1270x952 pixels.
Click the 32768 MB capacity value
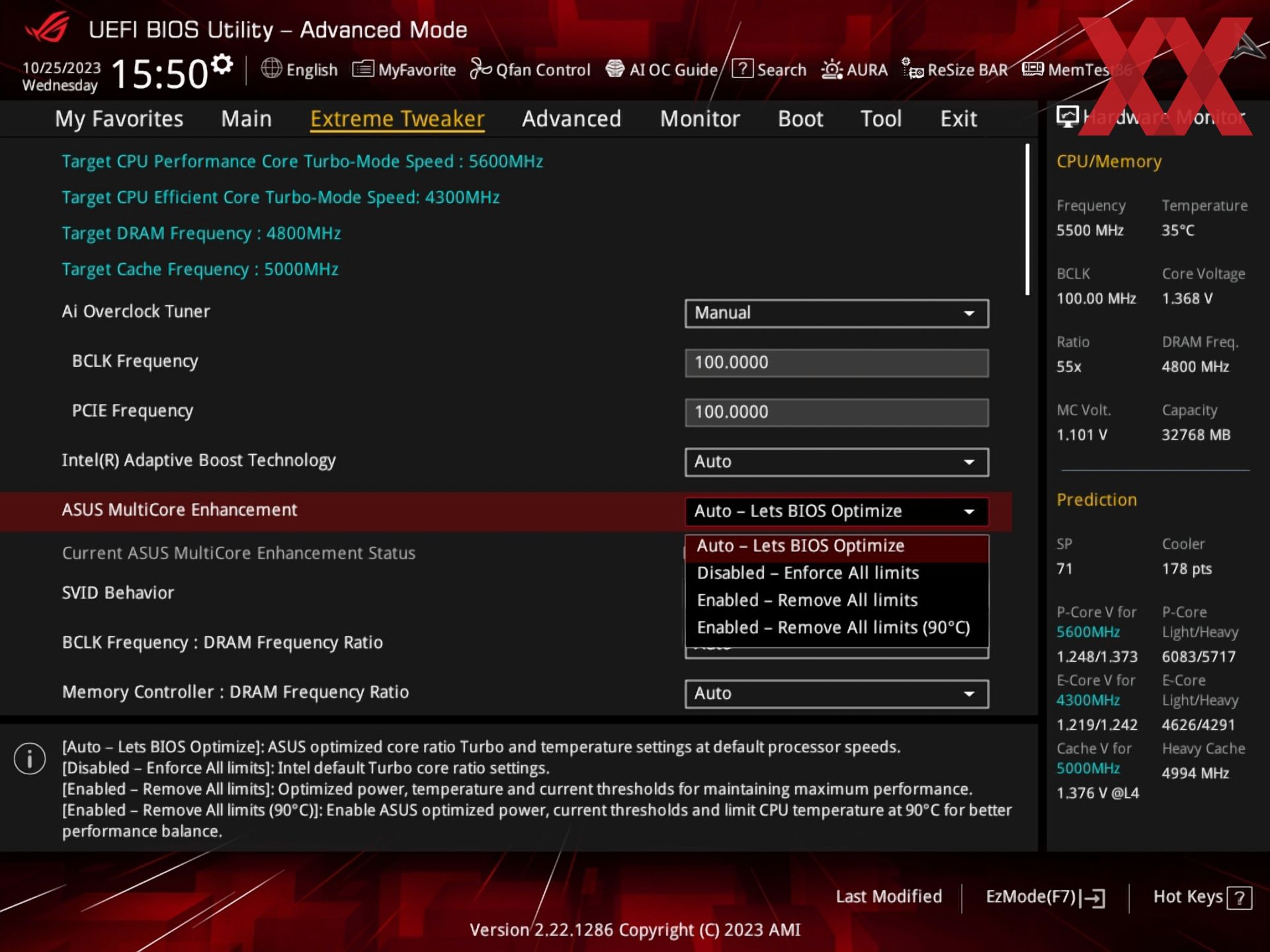pyautogui.click(x=1196, y=434)
